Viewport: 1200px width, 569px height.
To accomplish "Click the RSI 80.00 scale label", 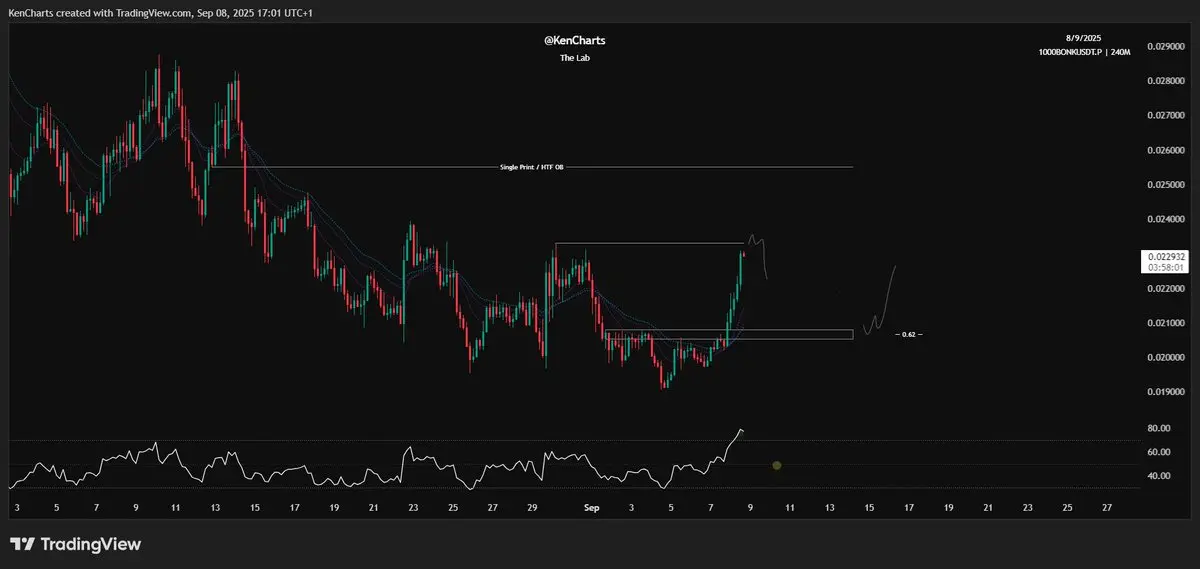I will [1159, 428].
